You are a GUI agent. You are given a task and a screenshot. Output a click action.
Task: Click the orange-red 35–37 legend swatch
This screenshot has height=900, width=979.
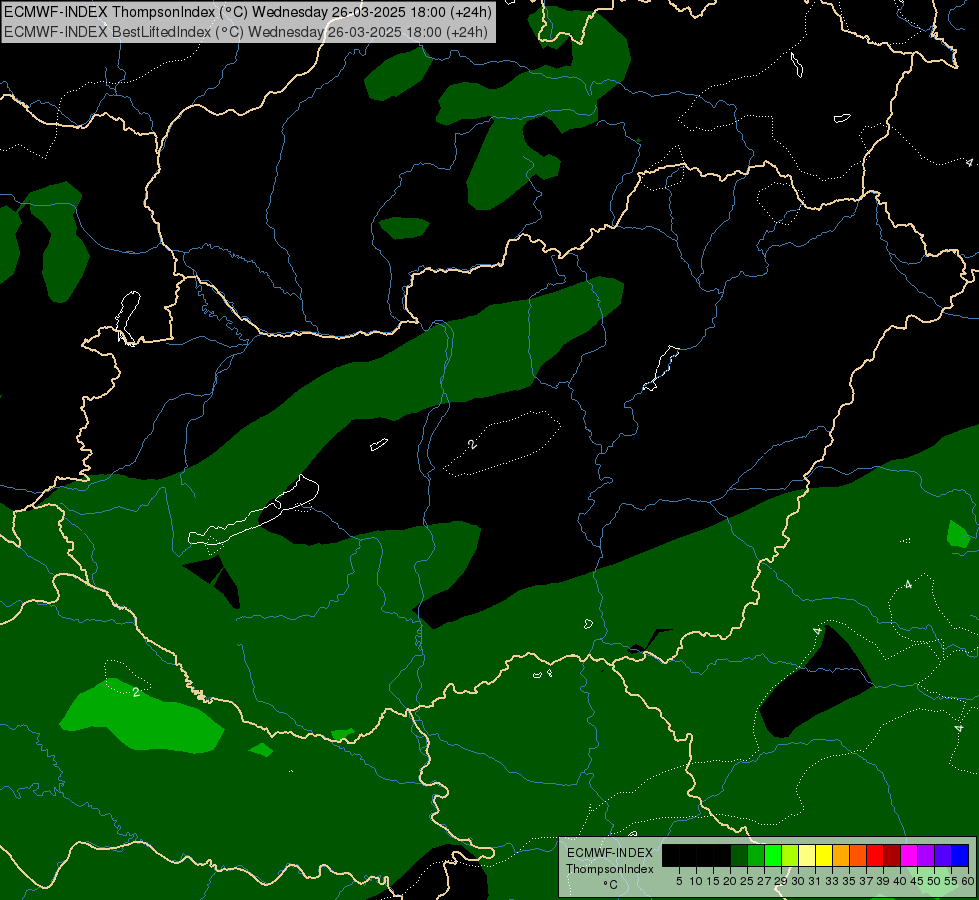(858, 855)
